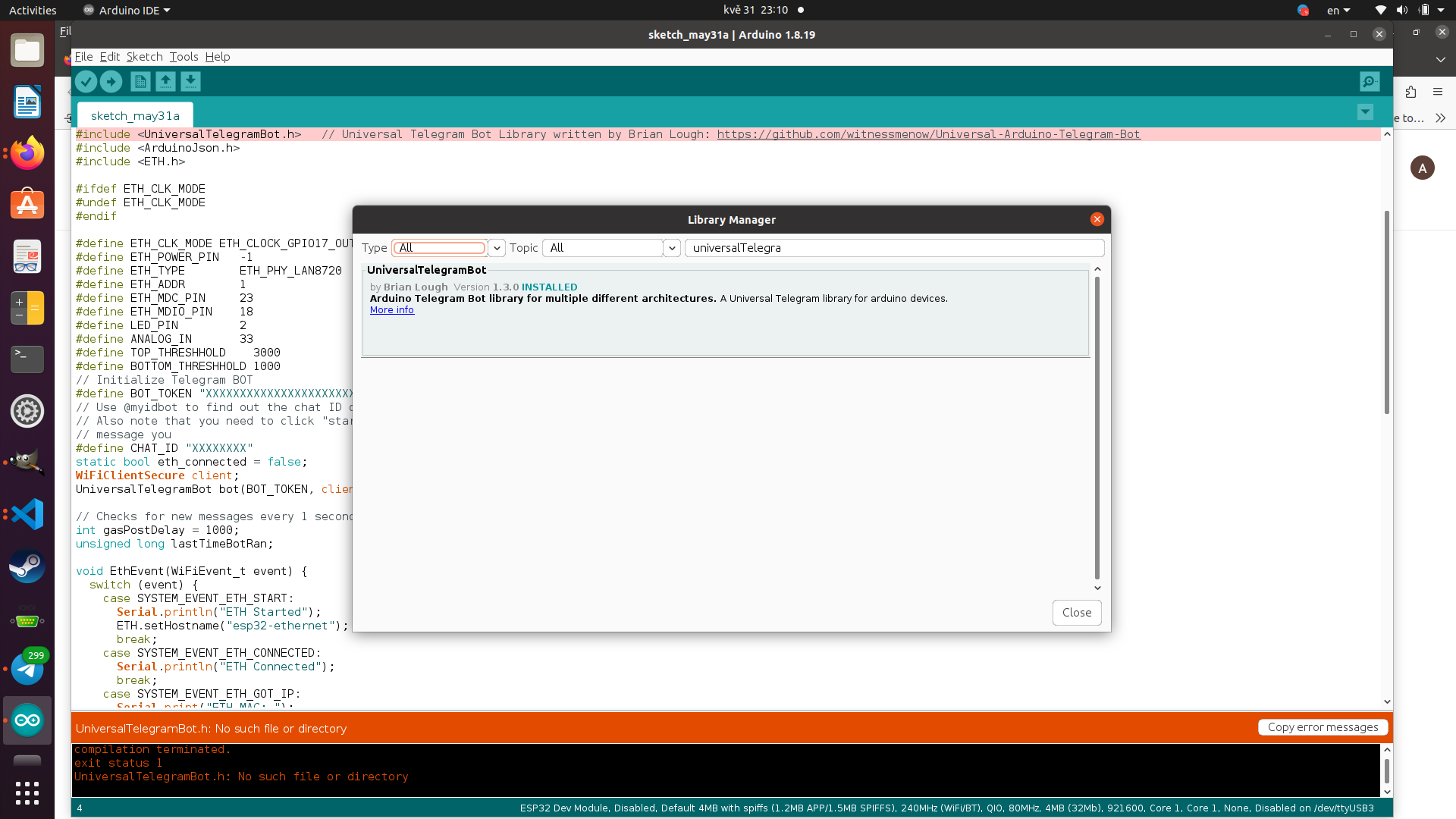Click the Save sketch down-arrow icon

tap(190, 82)
